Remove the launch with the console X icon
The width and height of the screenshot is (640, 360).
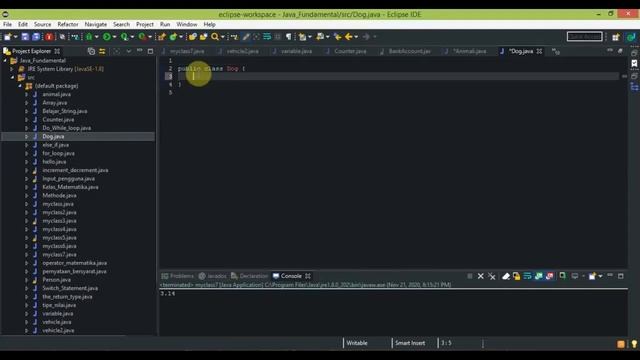[x=481, y=276]
